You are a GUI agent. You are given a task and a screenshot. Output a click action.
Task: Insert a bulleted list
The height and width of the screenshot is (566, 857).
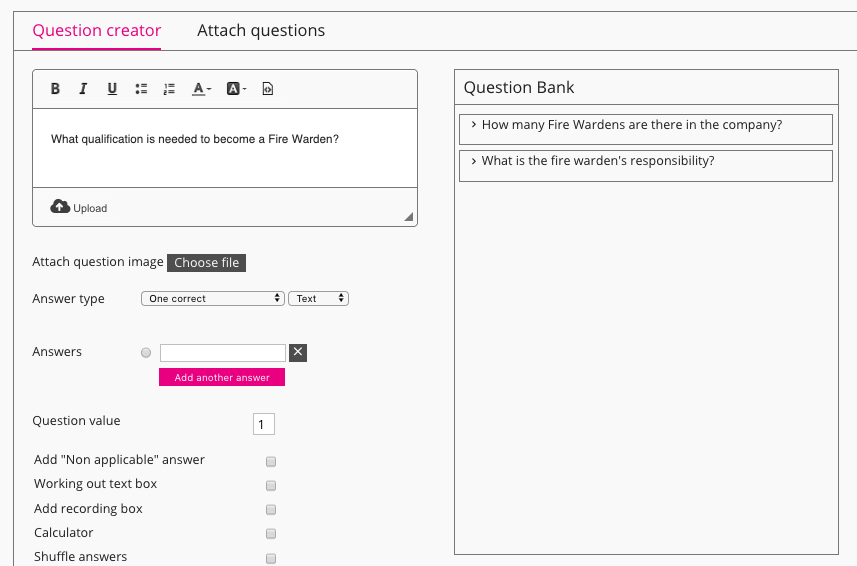pos(141,89)
